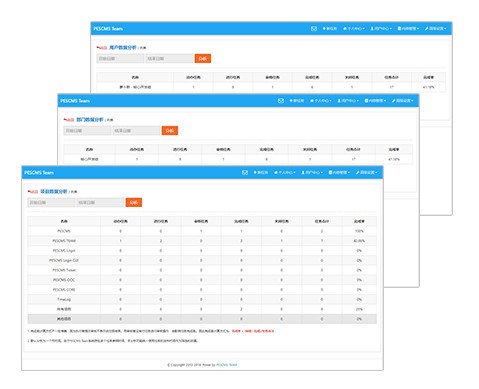Click the start date field in front window
The height and width of the screenshot is (389, 479).
click(51, 202)
